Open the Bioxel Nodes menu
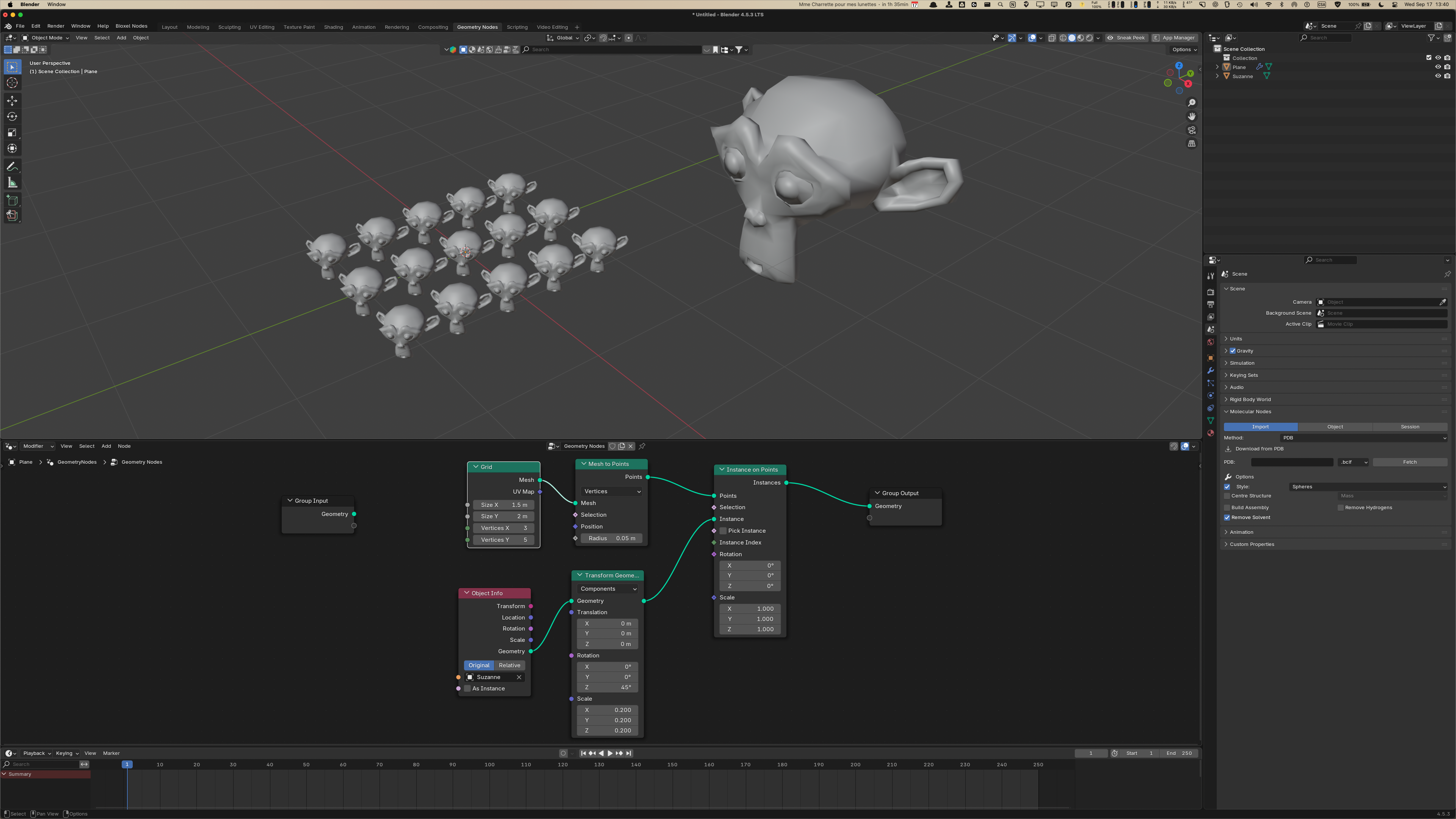The height and width of the screenshot is (819, 1456). [131, 26]
